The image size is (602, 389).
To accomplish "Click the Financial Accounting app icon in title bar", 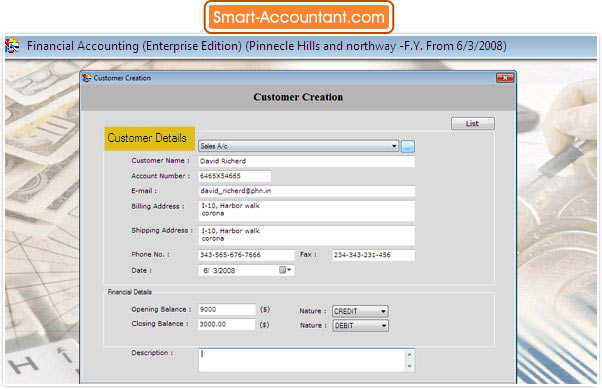I will (12, 46).
